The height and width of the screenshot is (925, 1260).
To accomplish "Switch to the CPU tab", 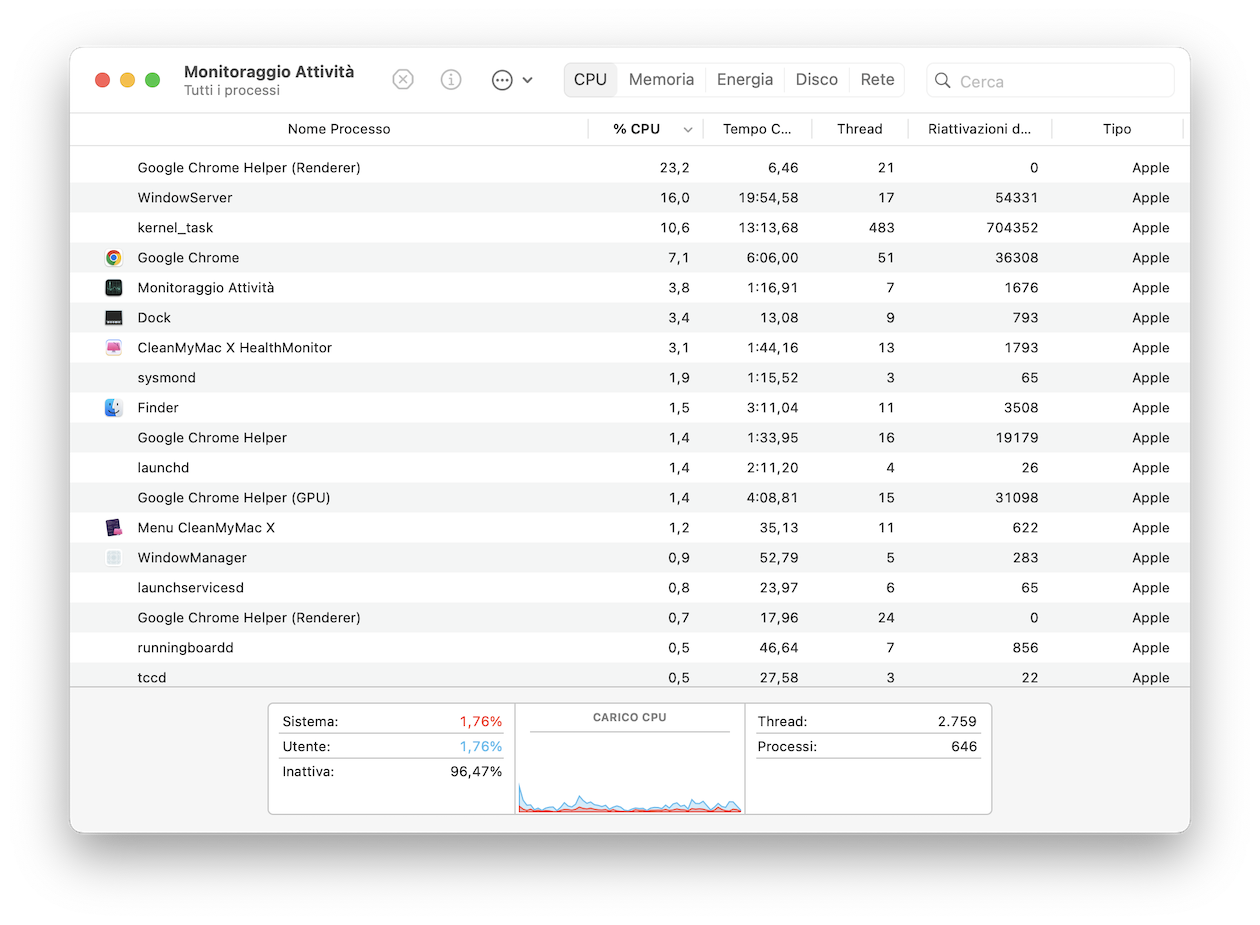I will point(590,80).
